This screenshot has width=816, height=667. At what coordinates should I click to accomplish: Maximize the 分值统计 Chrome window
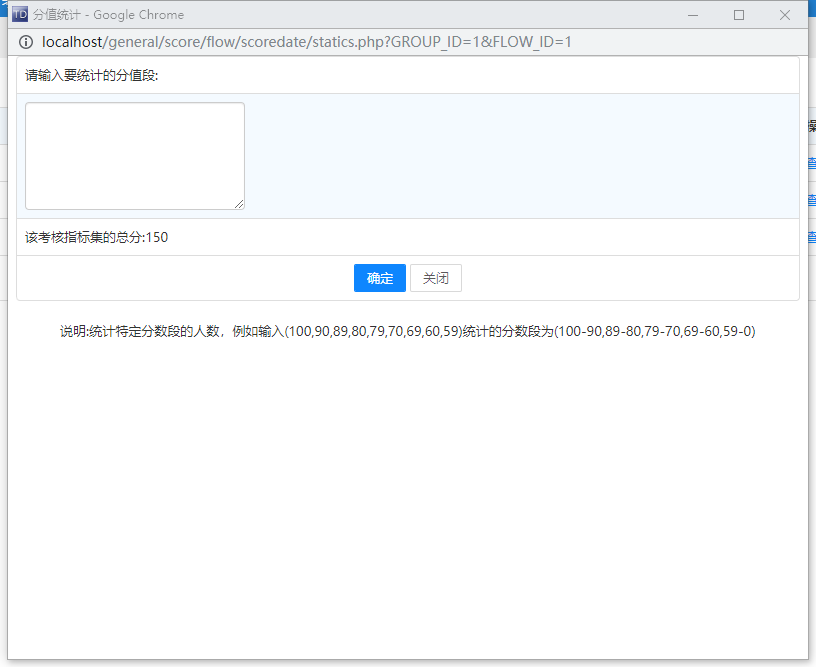(739, 15)
